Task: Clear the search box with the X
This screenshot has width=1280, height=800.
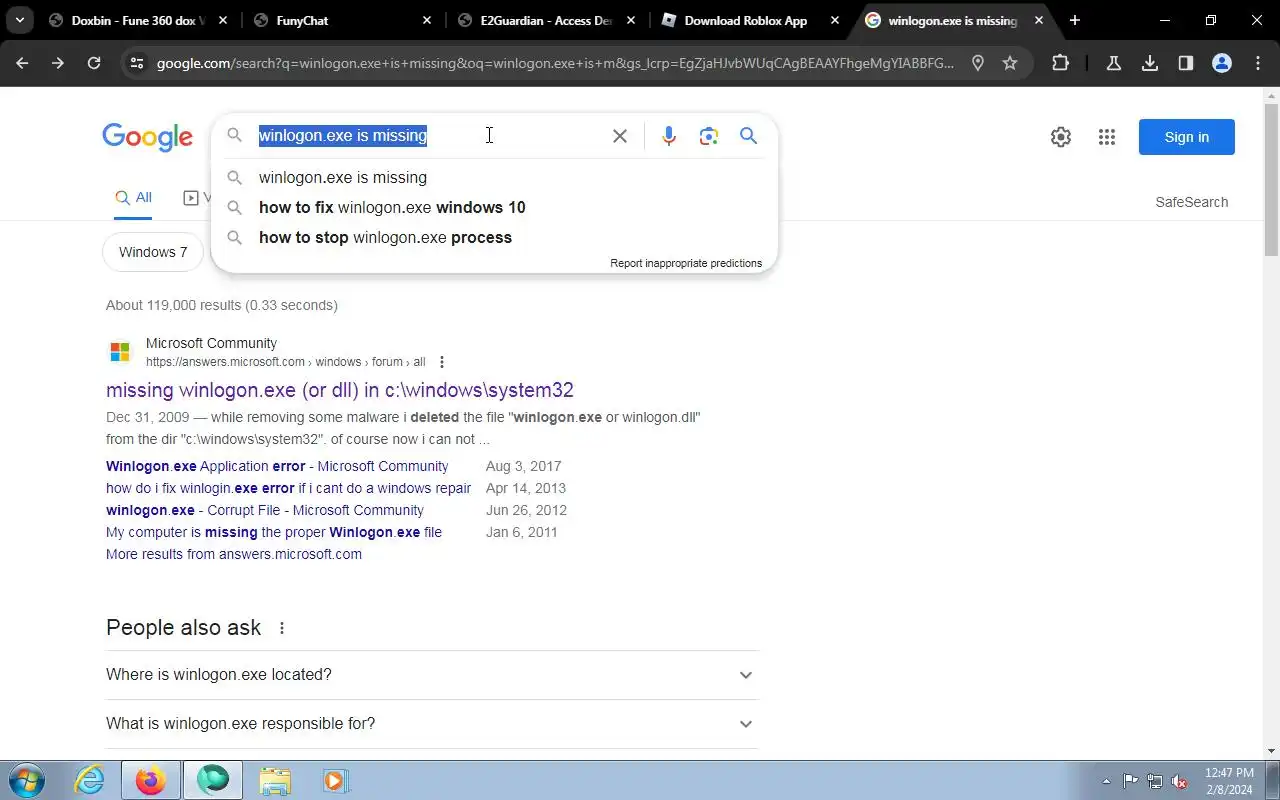Action: [620, 136]
